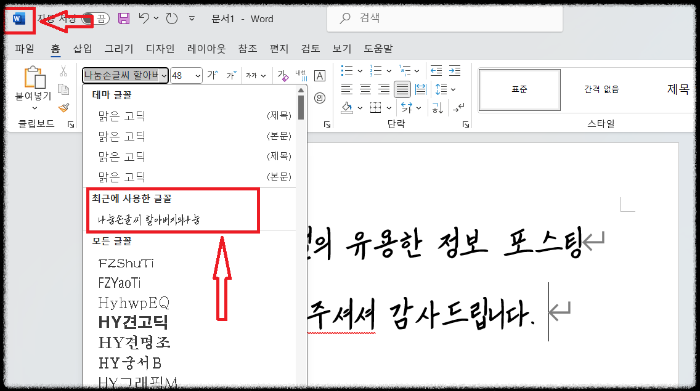Go to the 편지 tab
The width and height of the screenshot is (700, 391).
[x=279, y=48]
